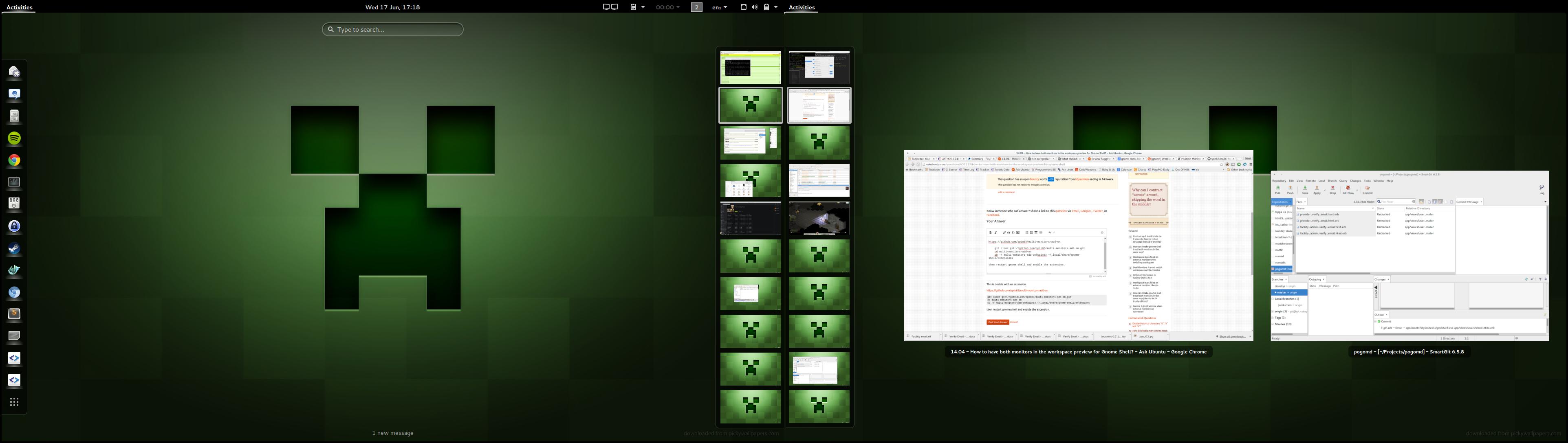
Task: Click the square window icon left of the volume
Action: (743, 7)
